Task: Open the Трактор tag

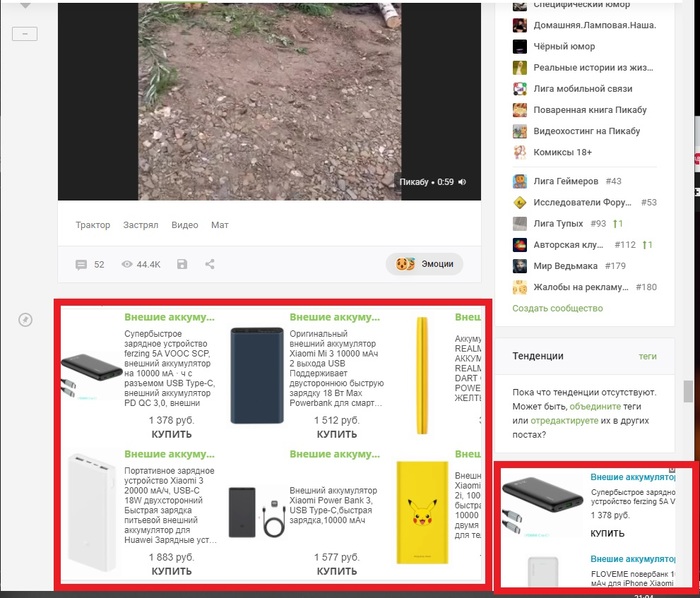Action: 93,225
